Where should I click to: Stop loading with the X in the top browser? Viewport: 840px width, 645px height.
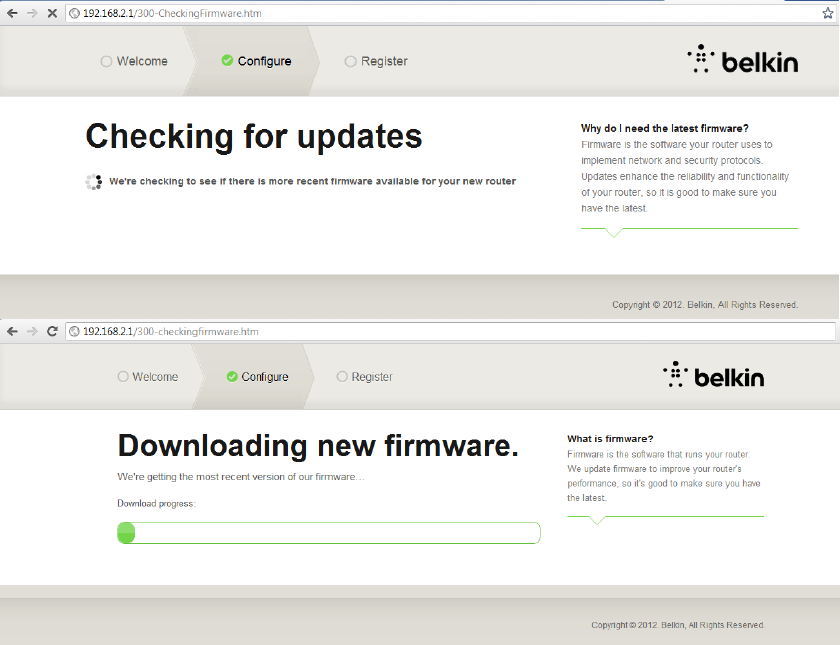pos(52,13)
